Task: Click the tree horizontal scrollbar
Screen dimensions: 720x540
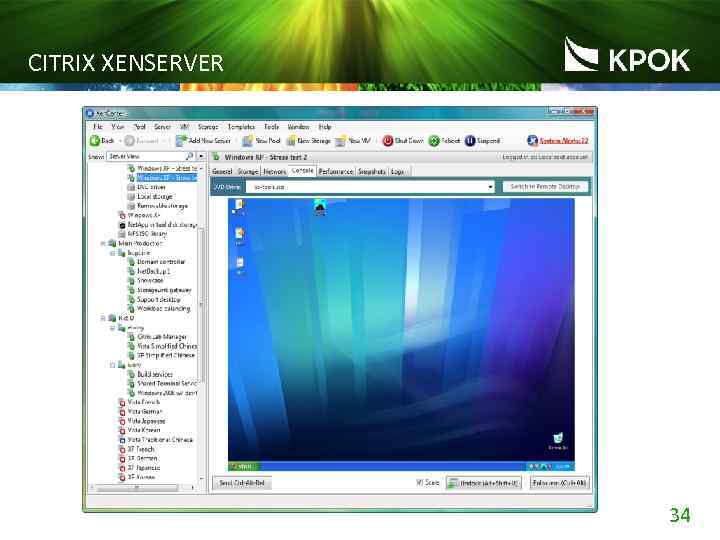Action: point(144,488)
